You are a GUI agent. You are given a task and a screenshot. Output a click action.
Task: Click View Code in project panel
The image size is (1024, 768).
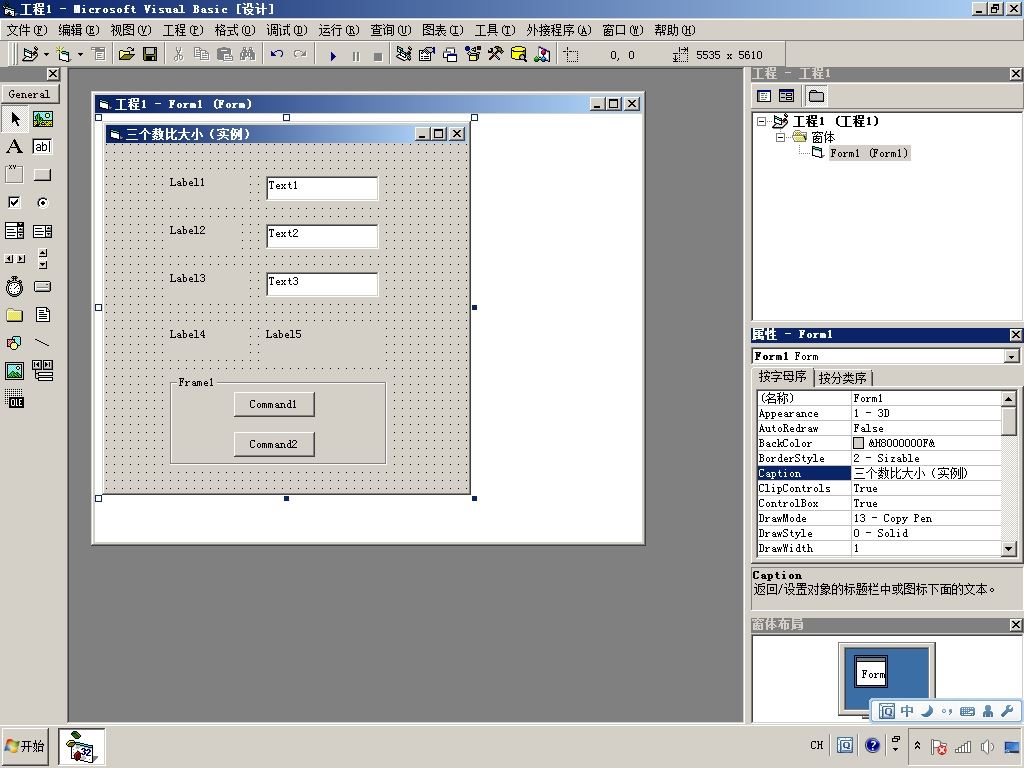tap(764, 96)
